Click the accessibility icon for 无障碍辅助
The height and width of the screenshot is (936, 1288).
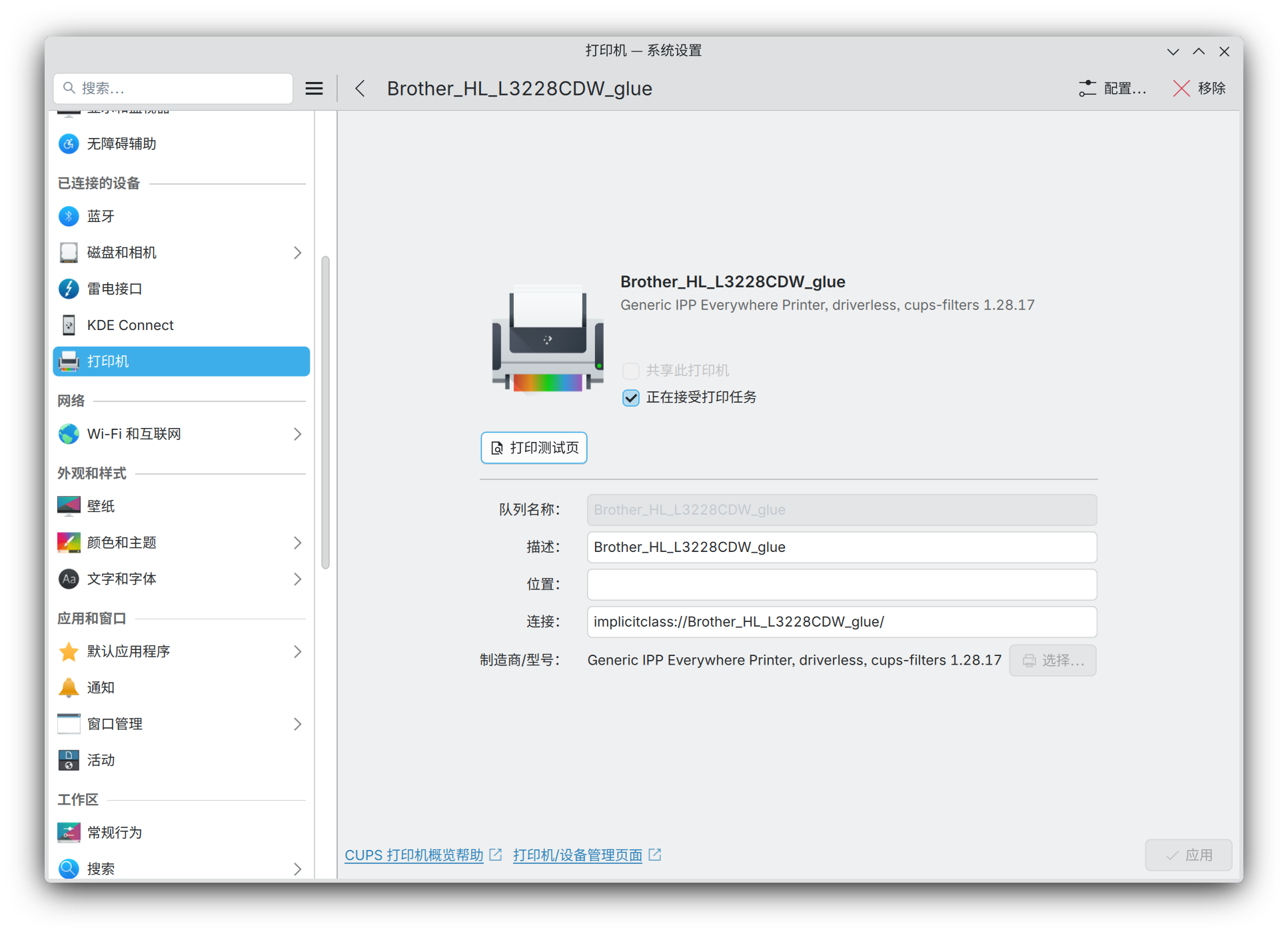pos(69,144)
